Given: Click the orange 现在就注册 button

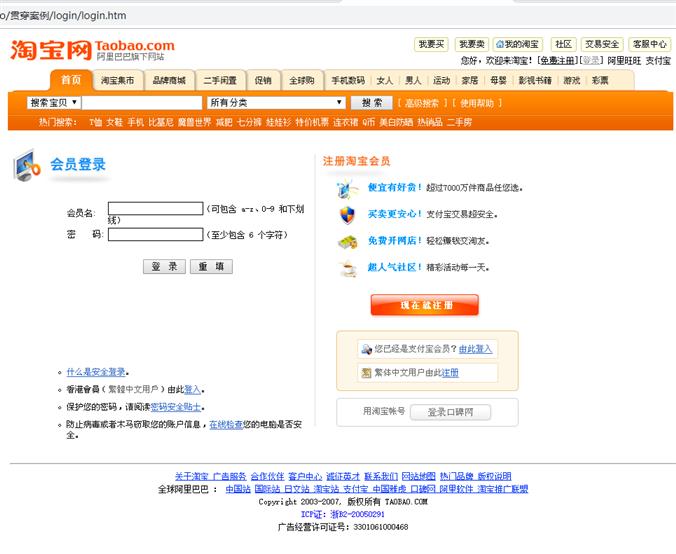Looking at the screenshot, I should [425, 305].
